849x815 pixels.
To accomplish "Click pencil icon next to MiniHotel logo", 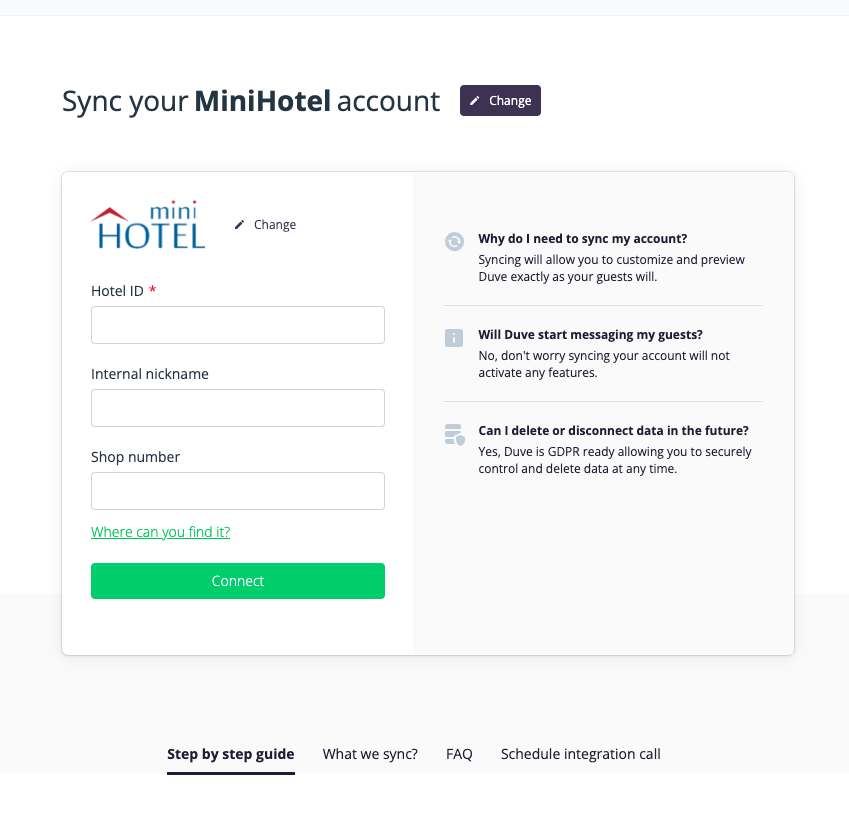I will tap(239, 225).
